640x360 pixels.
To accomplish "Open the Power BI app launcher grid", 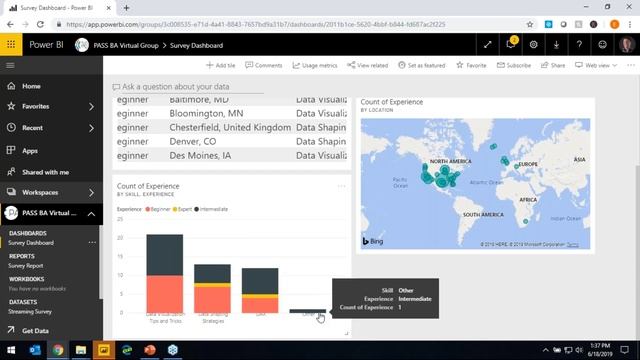I will point(11,44).
